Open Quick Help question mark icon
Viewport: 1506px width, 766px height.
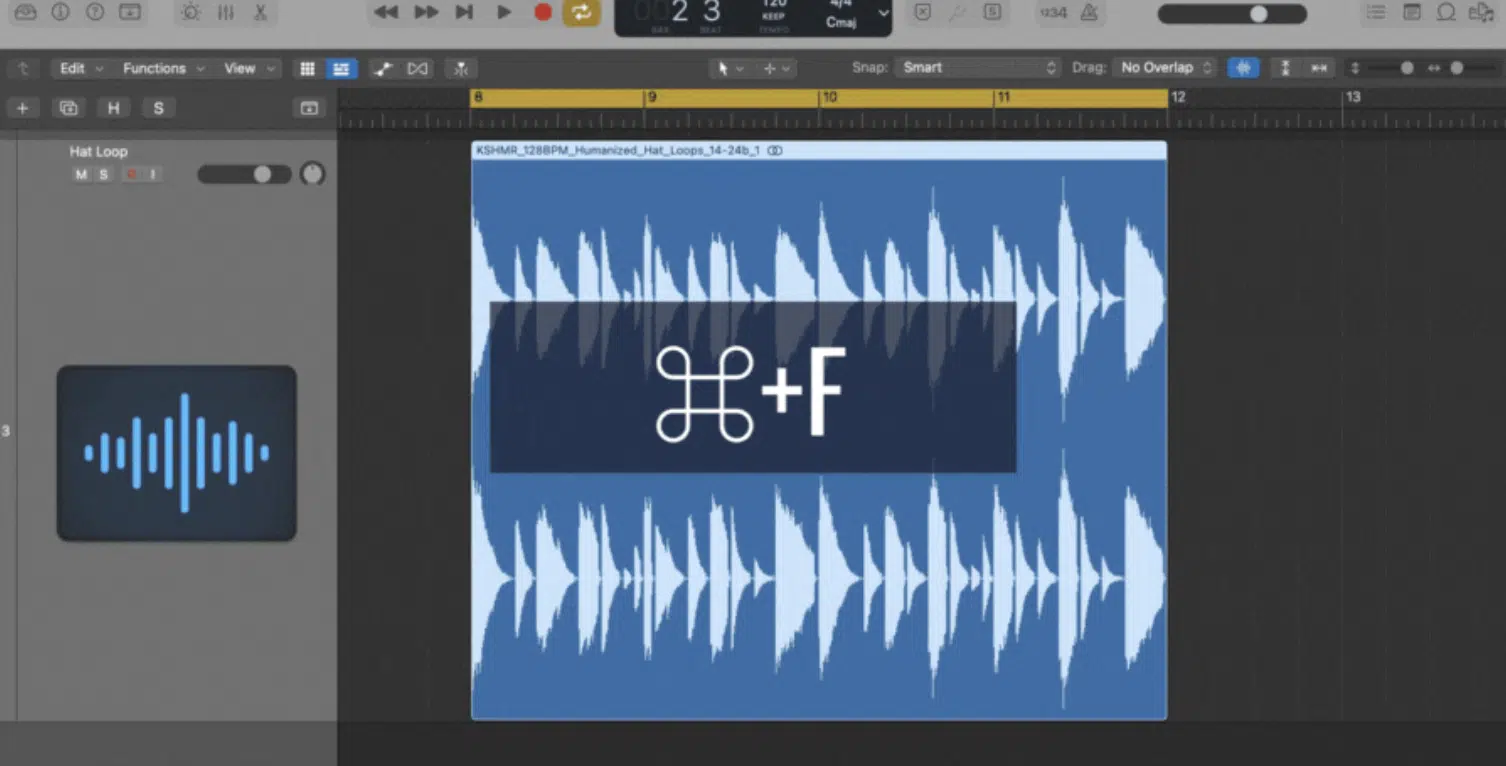point(95,12)
